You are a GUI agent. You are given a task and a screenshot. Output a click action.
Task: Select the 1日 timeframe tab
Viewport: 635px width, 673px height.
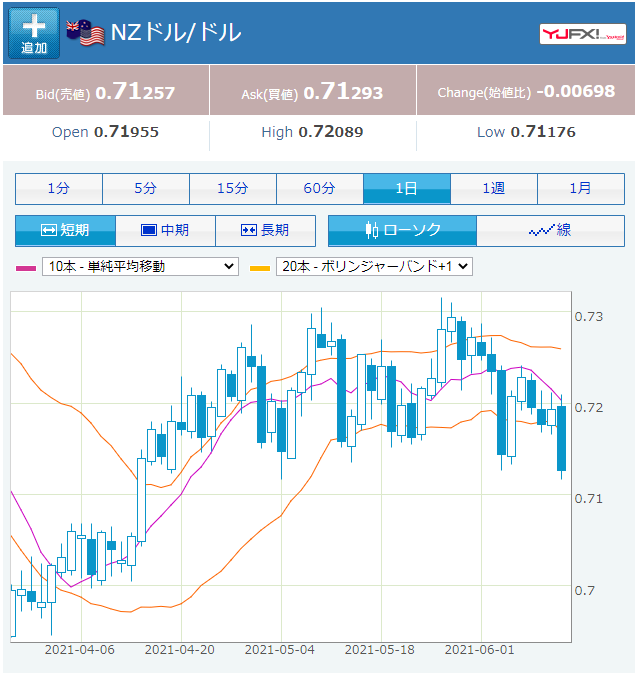(407, 188)
